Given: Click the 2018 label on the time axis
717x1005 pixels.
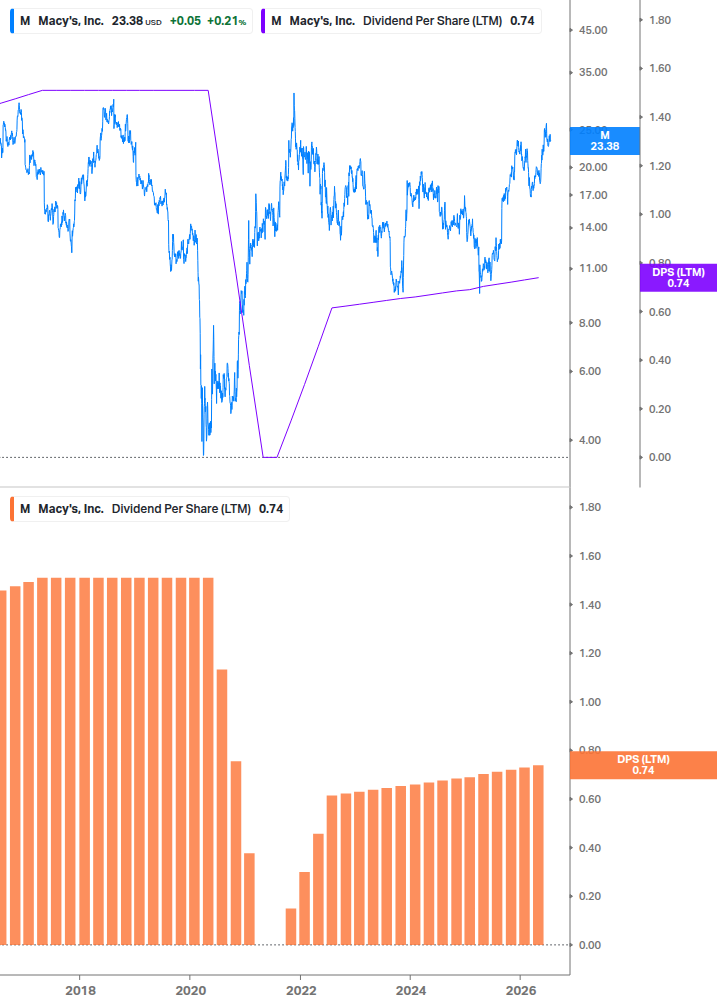Looking at the screenshot, I should tap(80, 991).
